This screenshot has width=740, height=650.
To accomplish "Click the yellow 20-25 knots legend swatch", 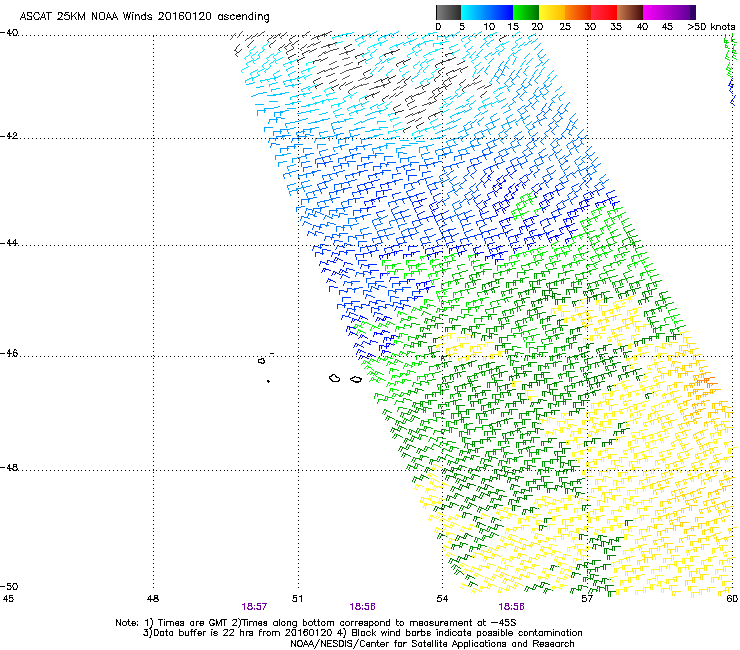I will [x=552, y=12].
